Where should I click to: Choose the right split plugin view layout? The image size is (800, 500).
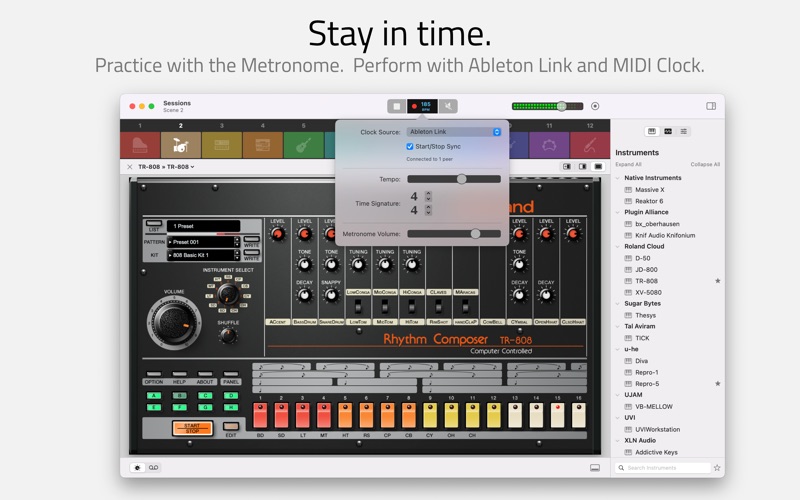[583, 167]
